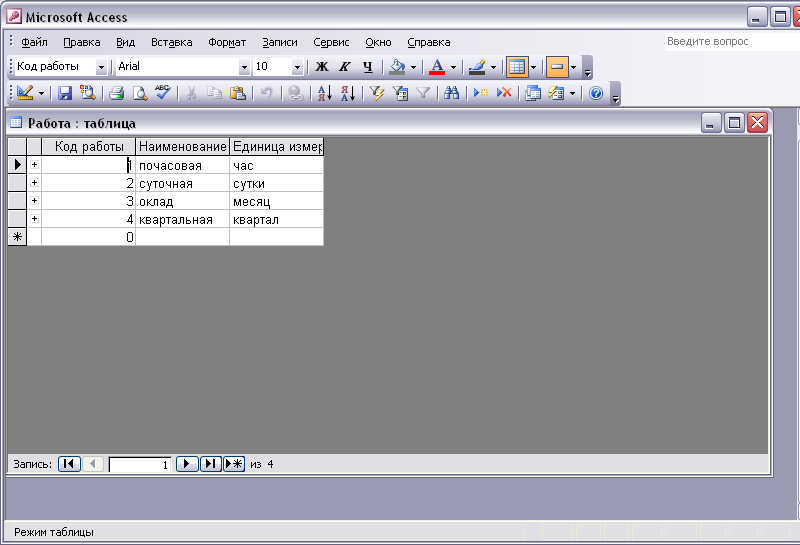Open the font size 10 dropdown

[297, 67]
